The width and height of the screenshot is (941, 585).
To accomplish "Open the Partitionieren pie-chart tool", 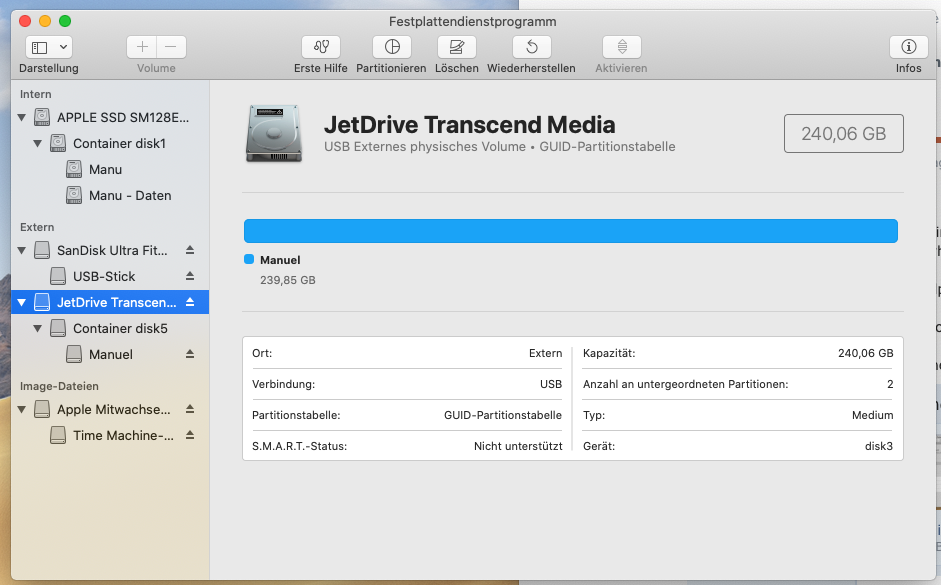I will pos(392,47).
